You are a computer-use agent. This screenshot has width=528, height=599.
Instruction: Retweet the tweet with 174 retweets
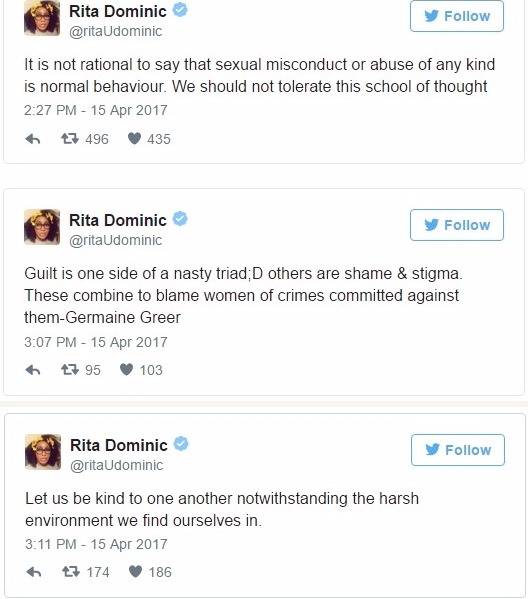point(71,571)
